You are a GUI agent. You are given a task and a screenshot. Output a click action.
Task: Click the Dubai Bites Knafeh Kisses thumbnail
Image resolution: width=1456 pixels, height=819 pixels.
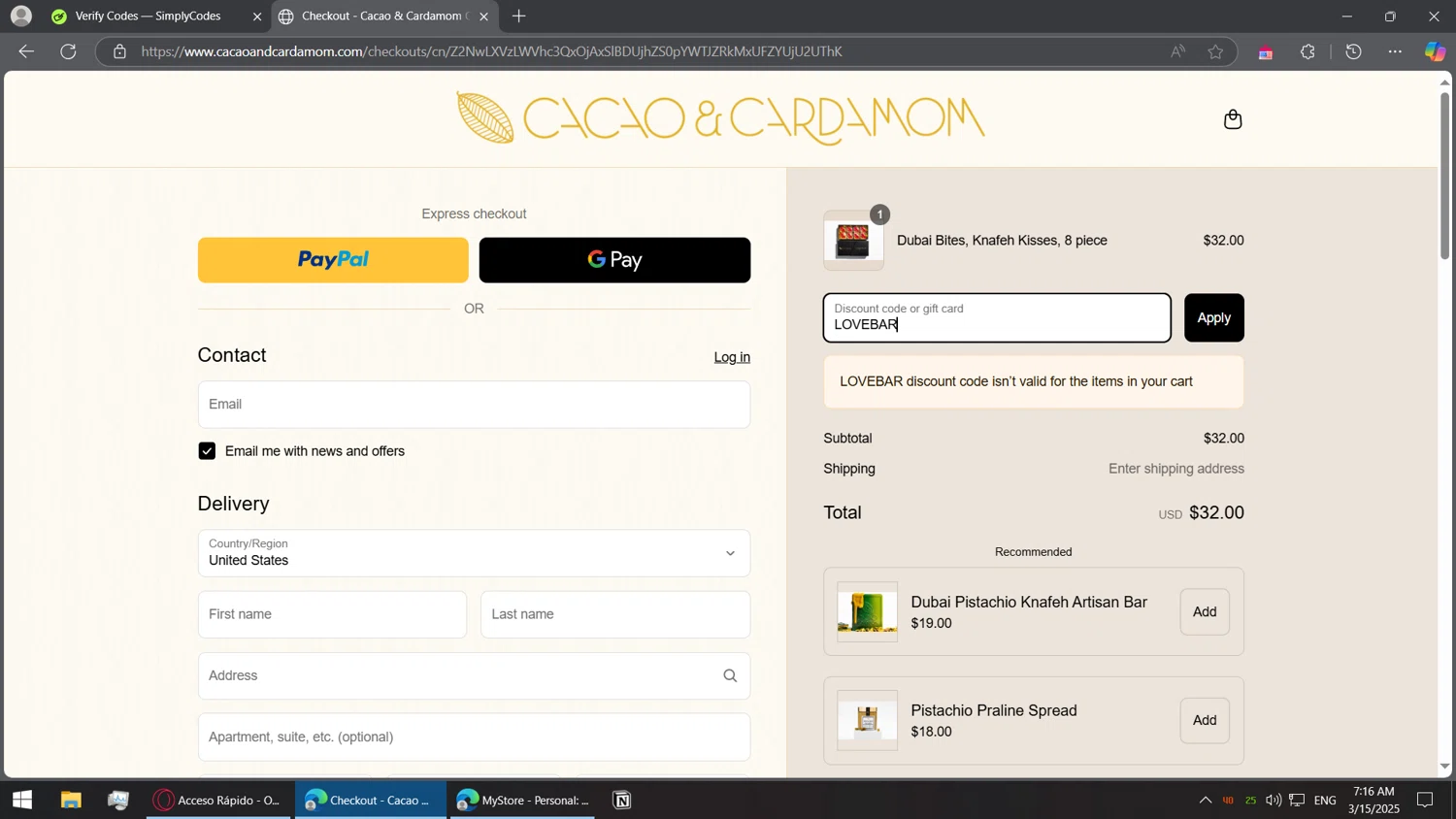[x=853, y=241]
